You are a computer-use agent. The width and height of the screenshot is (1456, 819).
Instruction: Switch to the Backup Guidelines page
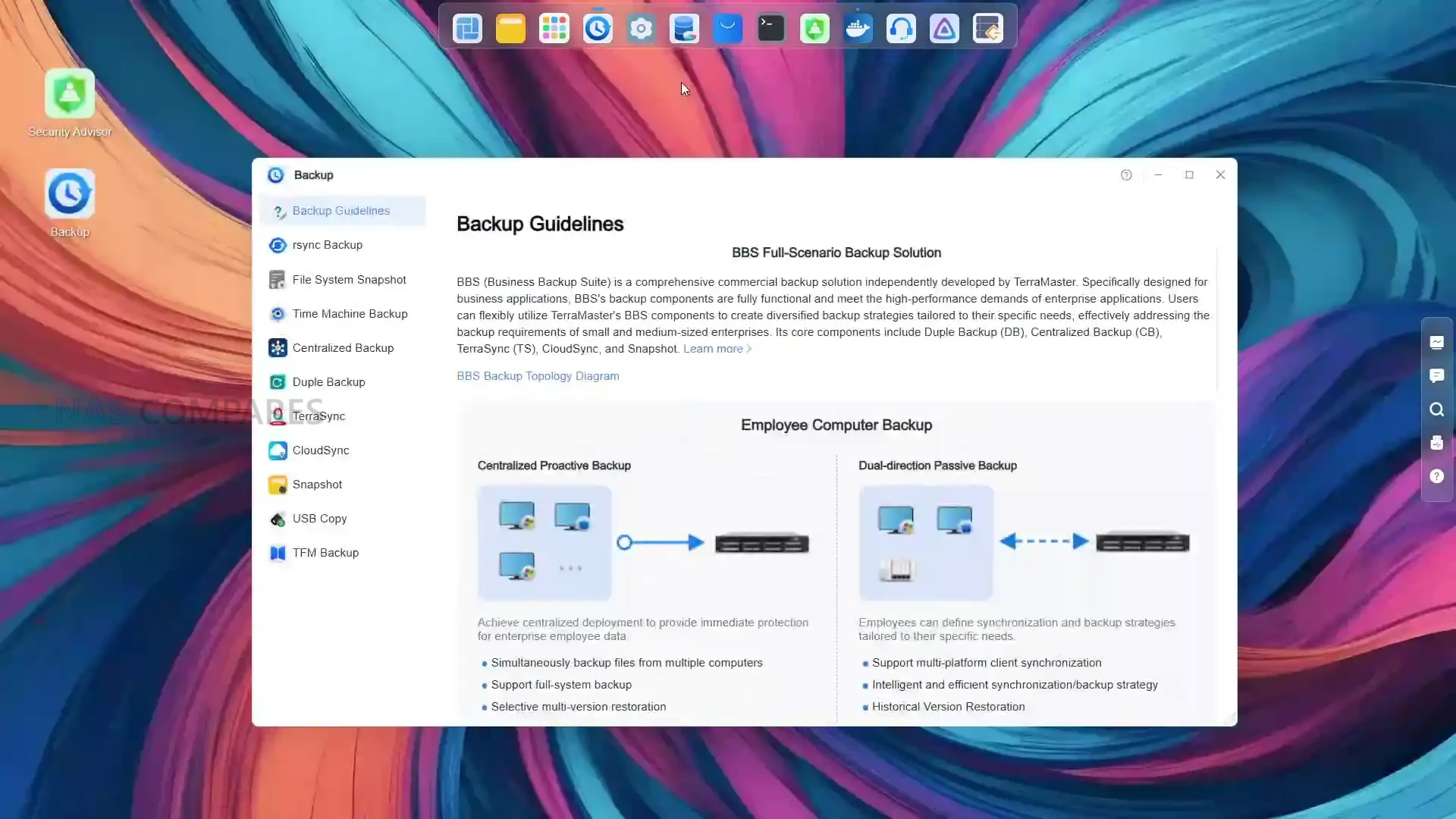coord(340,211)
